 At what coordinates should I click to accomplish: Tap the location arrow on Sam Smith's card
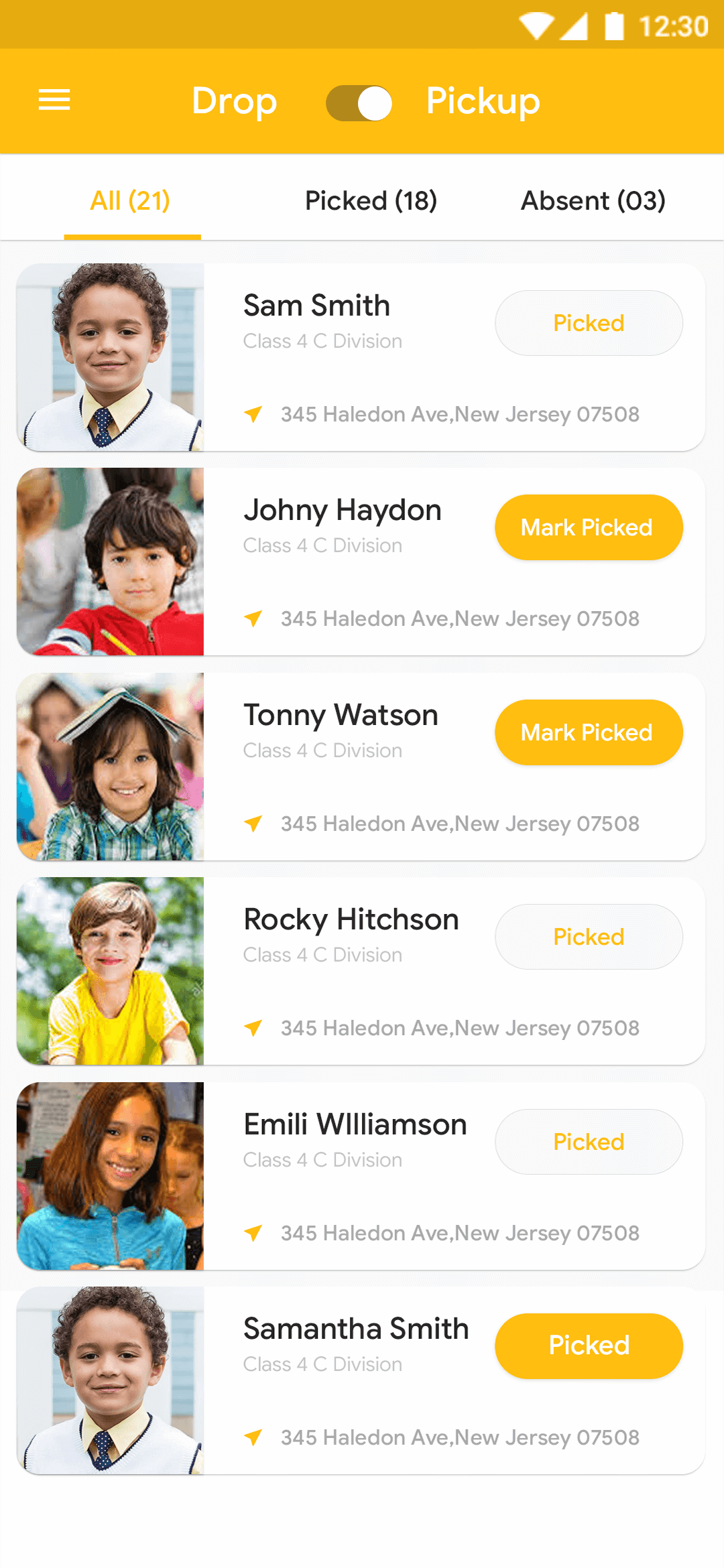[253, 414]
